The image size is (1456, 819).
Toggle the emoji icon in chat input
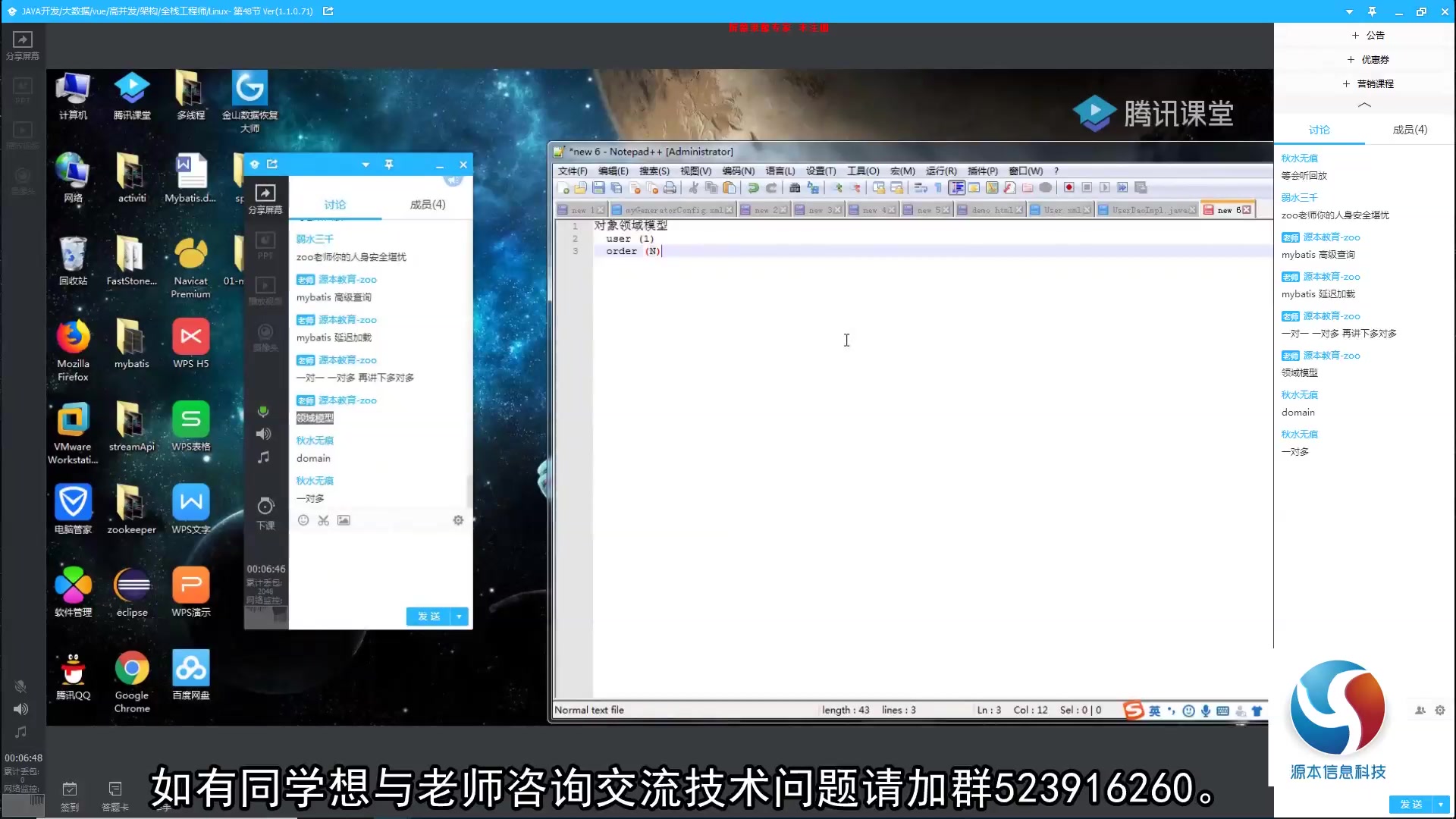[x=304, y=520]
